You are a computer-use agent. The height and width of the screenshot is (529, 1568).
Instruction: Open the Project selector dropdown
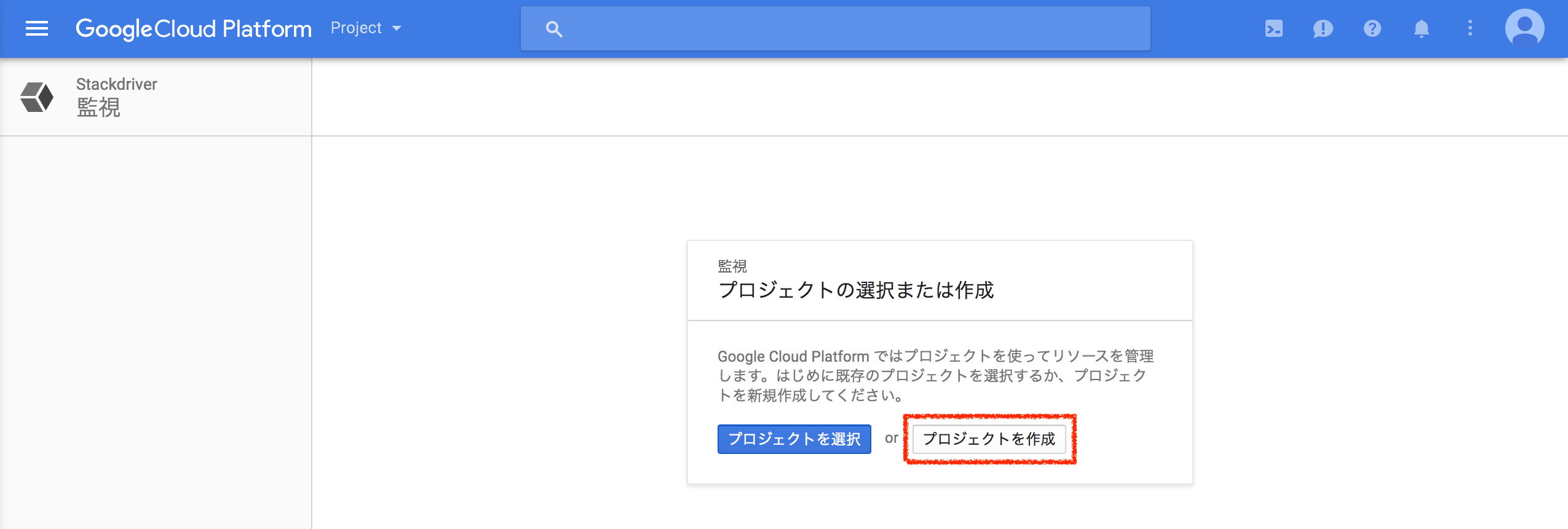[x=366, y=28]
